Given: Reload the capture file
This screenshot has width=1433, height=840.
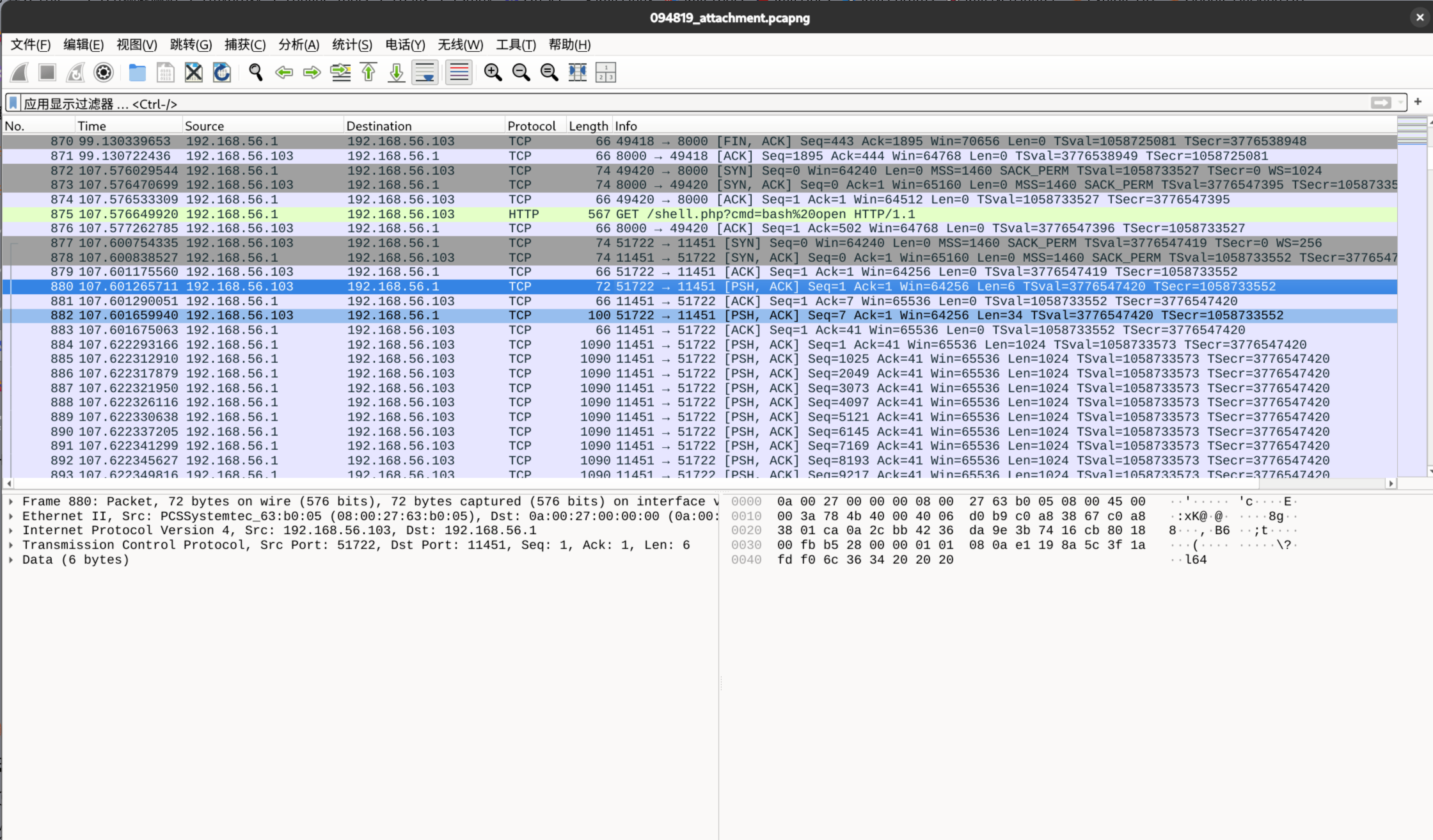Looking at the screenshot, I should click(x=222, y=72).
